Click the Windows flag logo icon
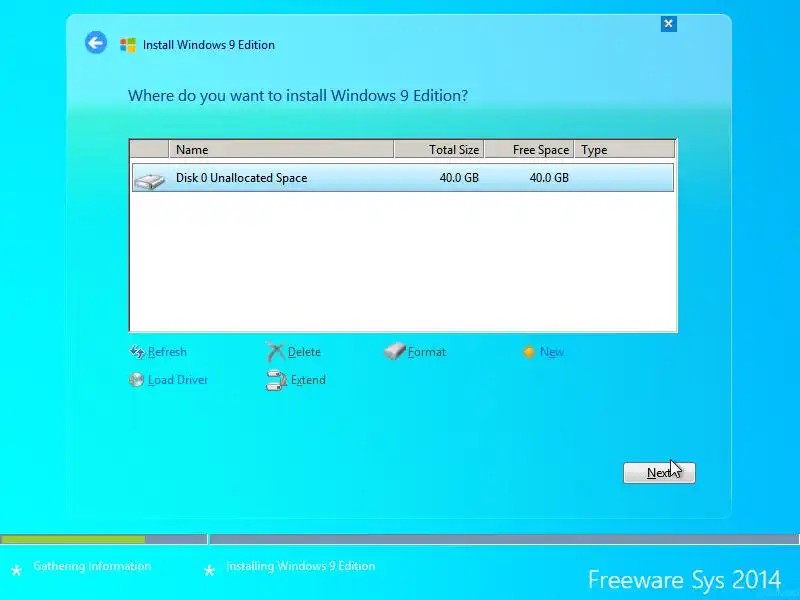This screenshot has height=600, width=800. (x=128, y=45)
